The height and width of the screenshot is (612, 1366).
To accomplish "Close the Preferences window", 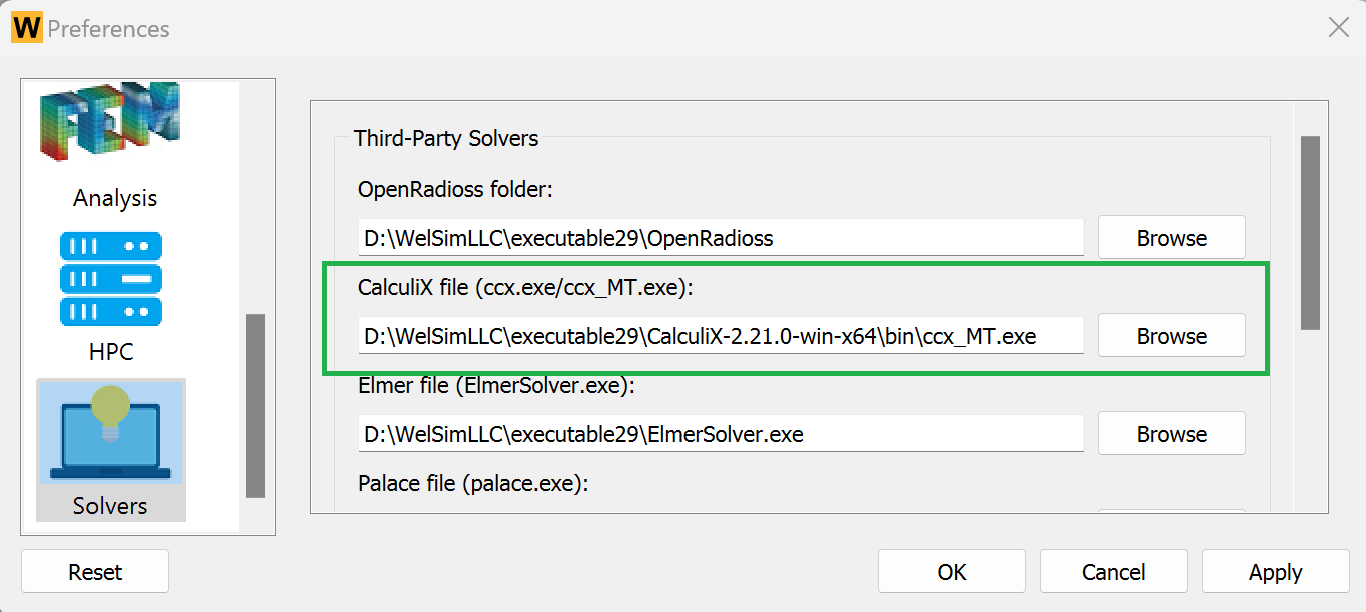I will coord(1338,27).
